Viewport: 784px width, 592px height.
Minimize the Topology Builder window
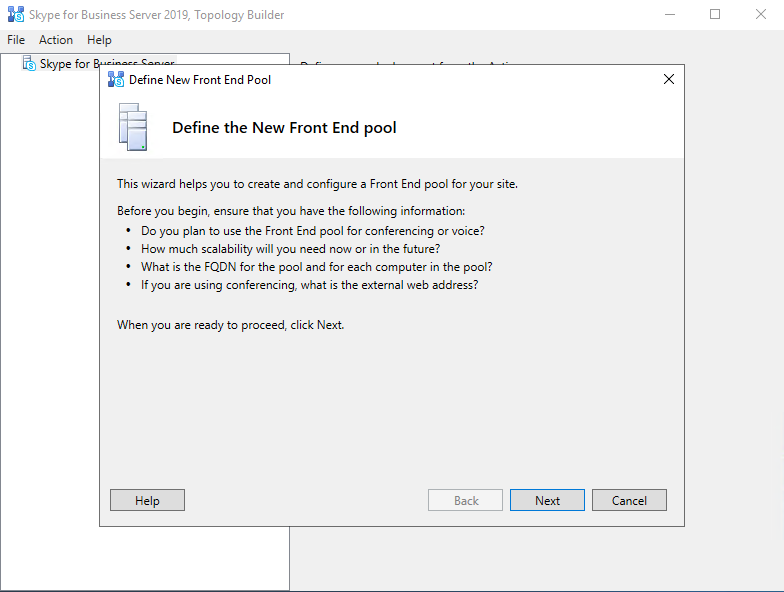pyautogui.click(x=669, y=15)
